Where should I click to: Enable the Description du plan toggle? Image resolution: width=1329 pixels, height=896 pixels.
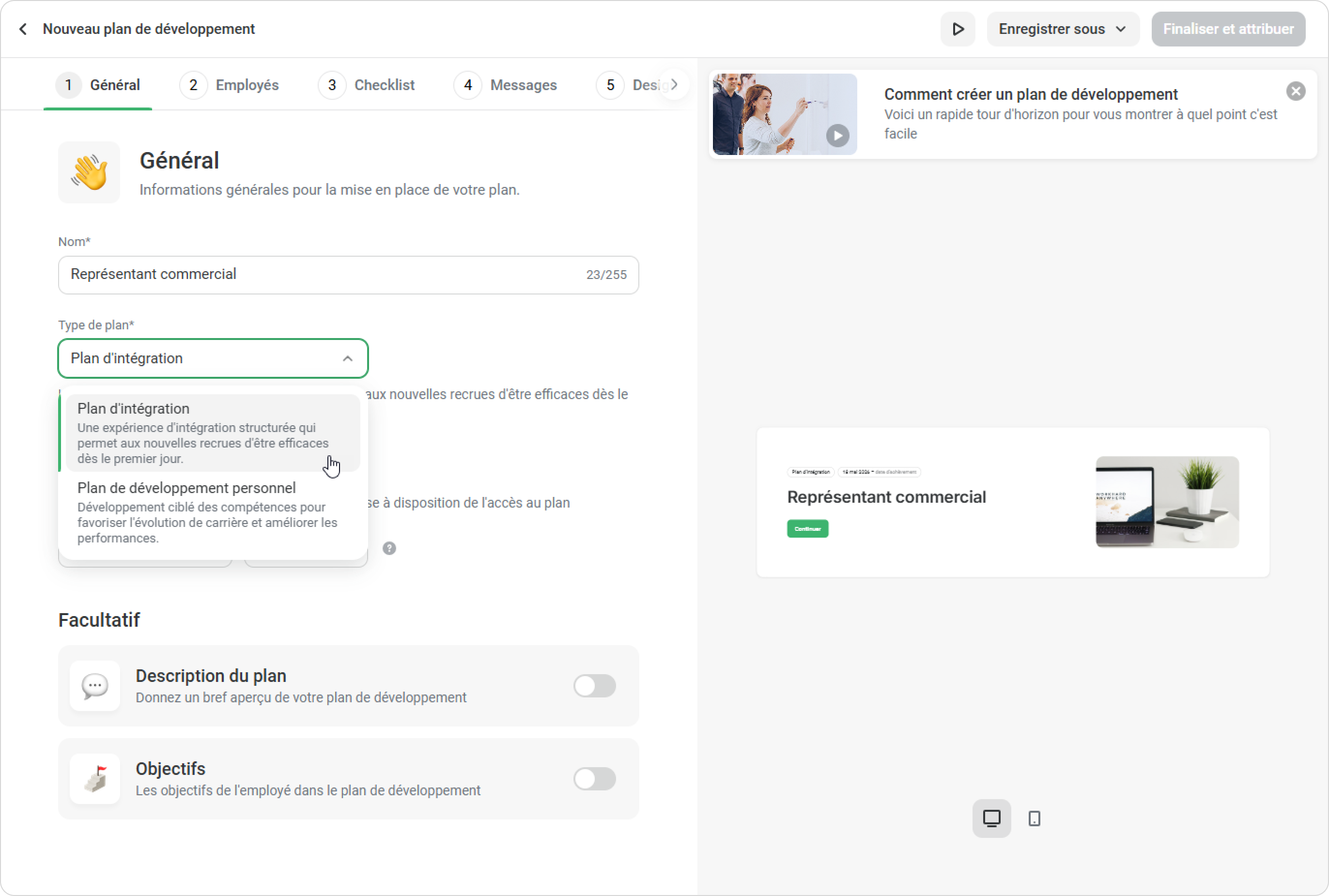[594, 686]
